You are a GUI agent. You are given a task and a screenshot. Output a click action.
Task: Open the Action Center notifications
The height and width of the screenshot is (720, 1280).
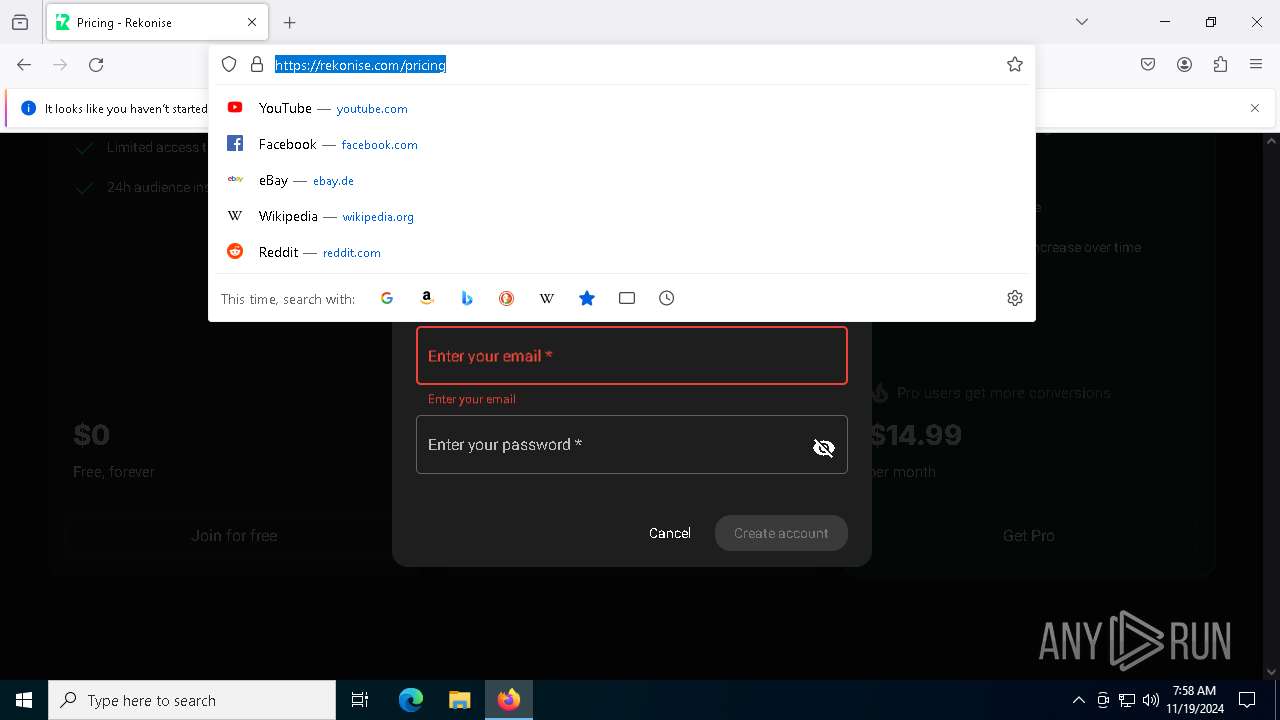coord(1247,700)
